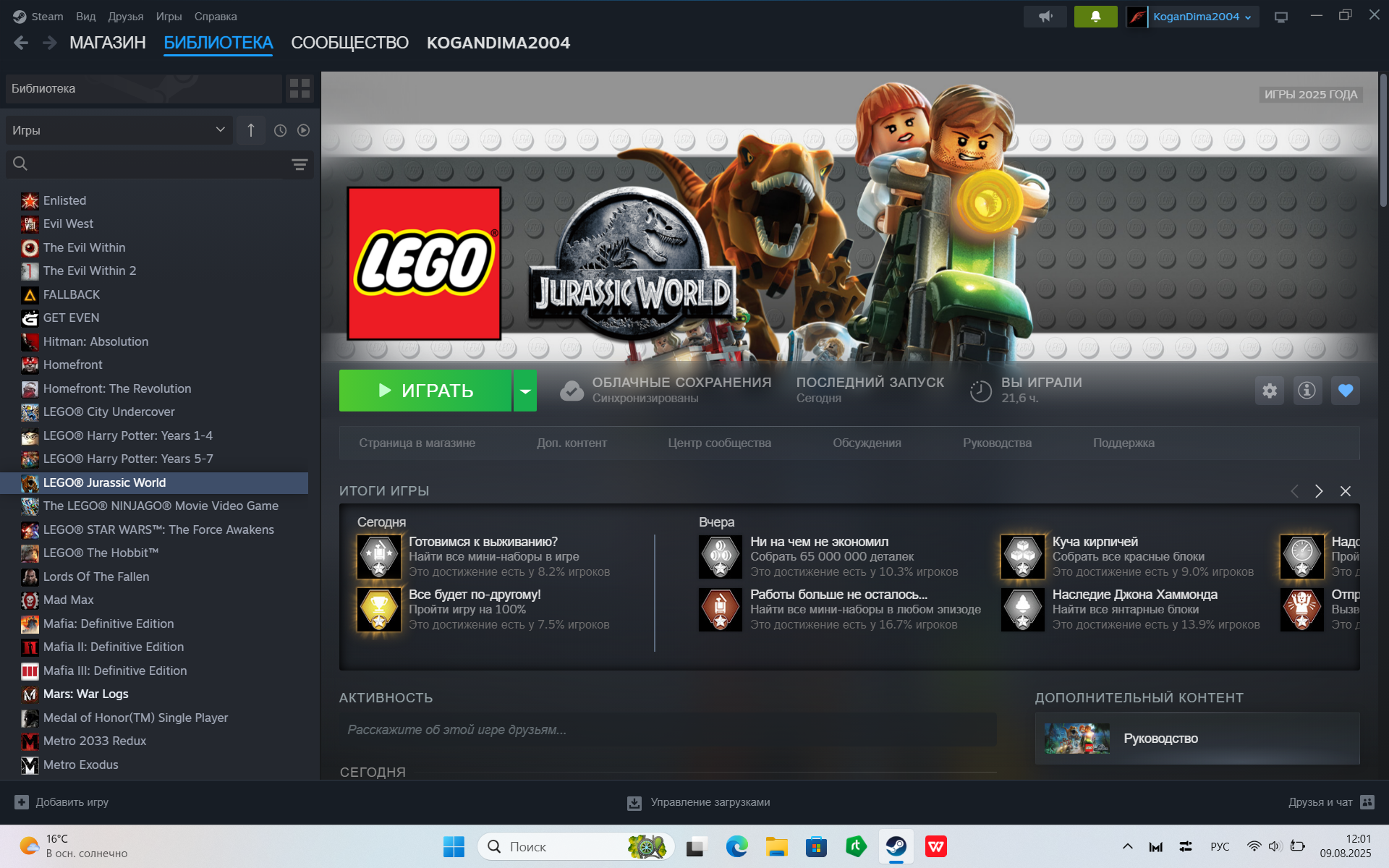Open Поддержка link

1123,443
